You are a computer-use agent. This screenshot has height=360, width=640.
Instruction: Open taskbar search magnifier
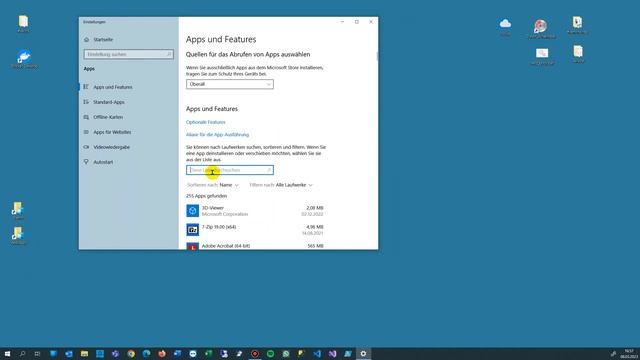pos(22,353)
